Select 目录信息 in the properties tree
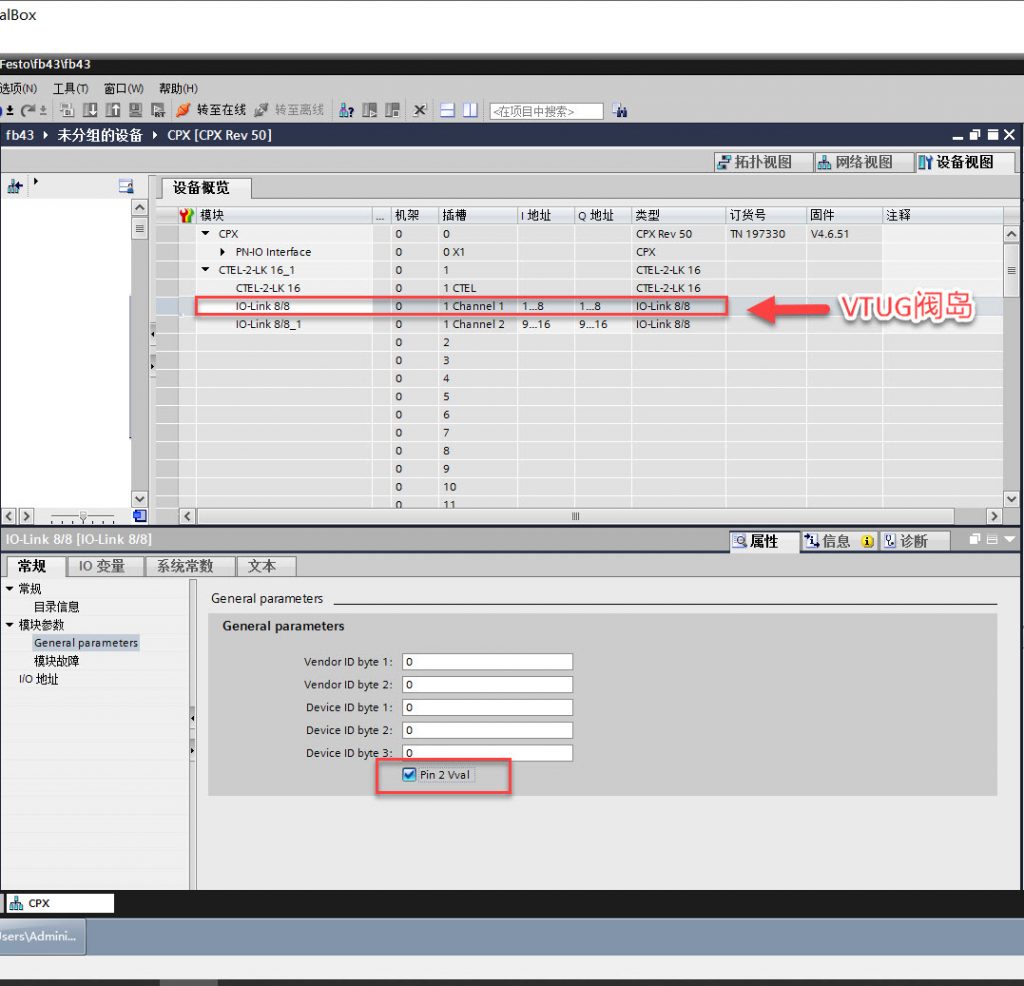This screenshot has height=986, width=1024. pos(56,607)
